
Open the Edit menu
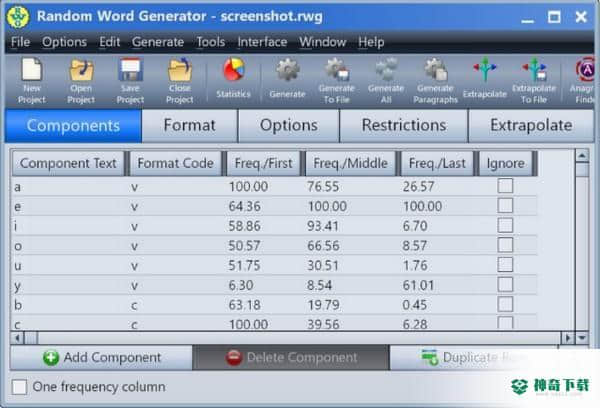pyautogui.click(x=109, y=42)
